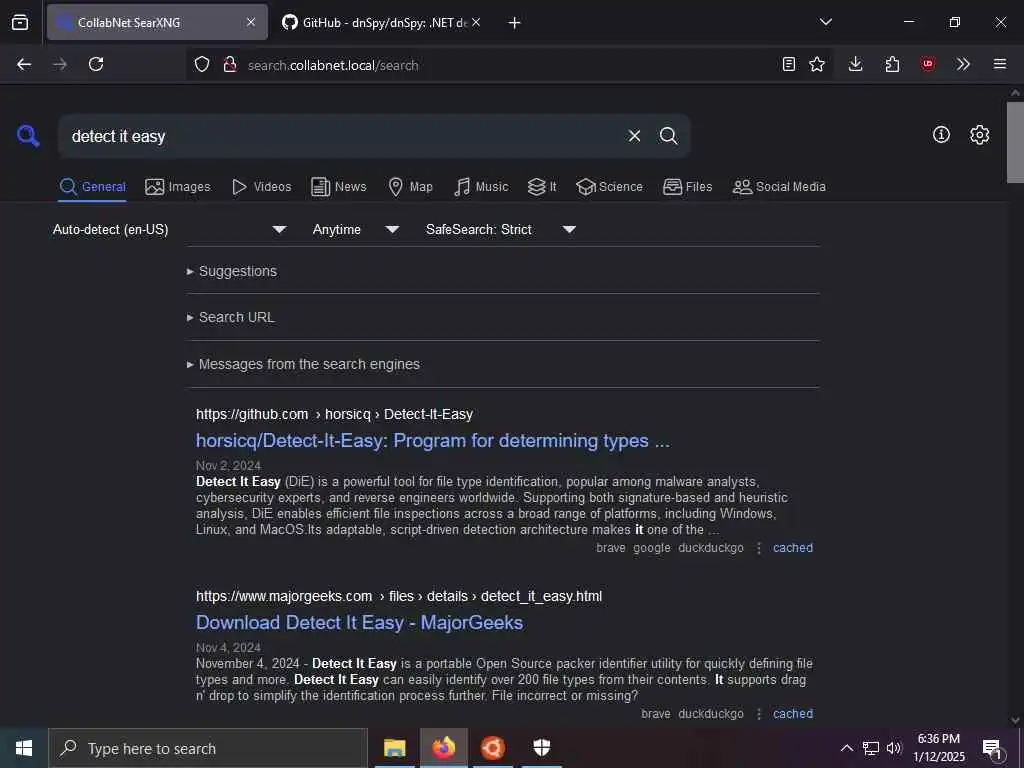Select the It search category
1024x768 pixels.
(542, 187)
